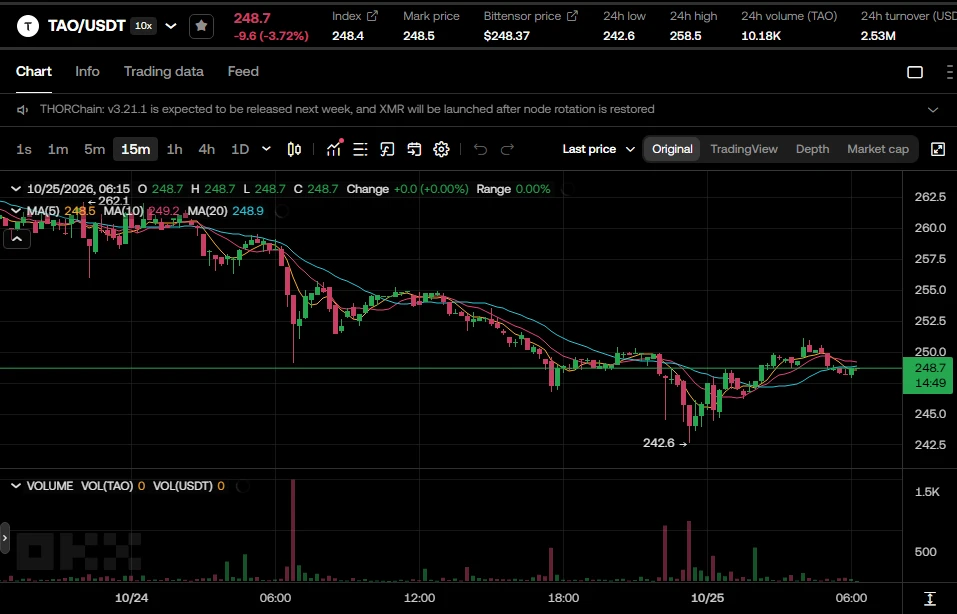Open the Trading data tab
This screenshot has height=614, width=957.
[164, 71]
